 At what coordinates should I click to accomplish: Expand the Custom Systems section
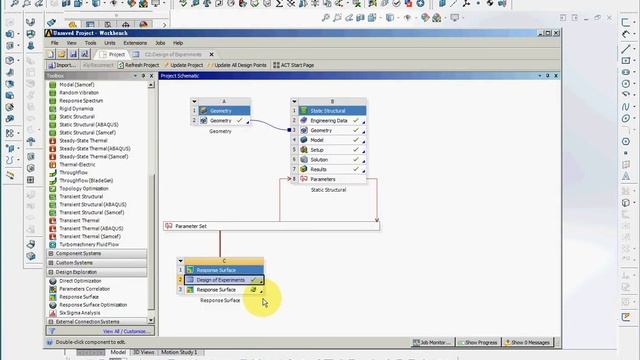pos(51,263)
